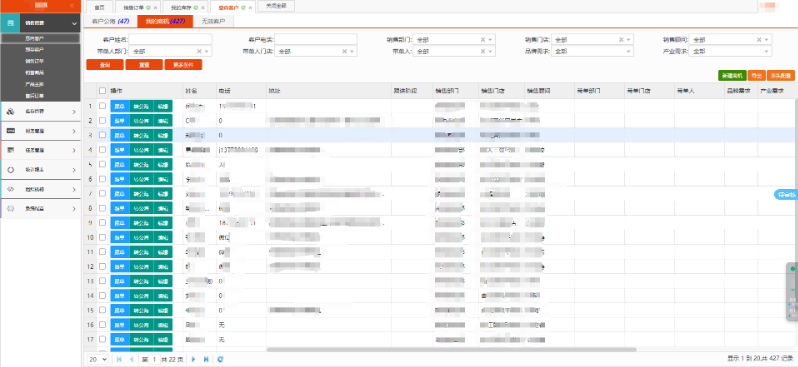
Task: Open the 带单人部门 dropdown
Action: pyautogui.click(x=207, y=51)
